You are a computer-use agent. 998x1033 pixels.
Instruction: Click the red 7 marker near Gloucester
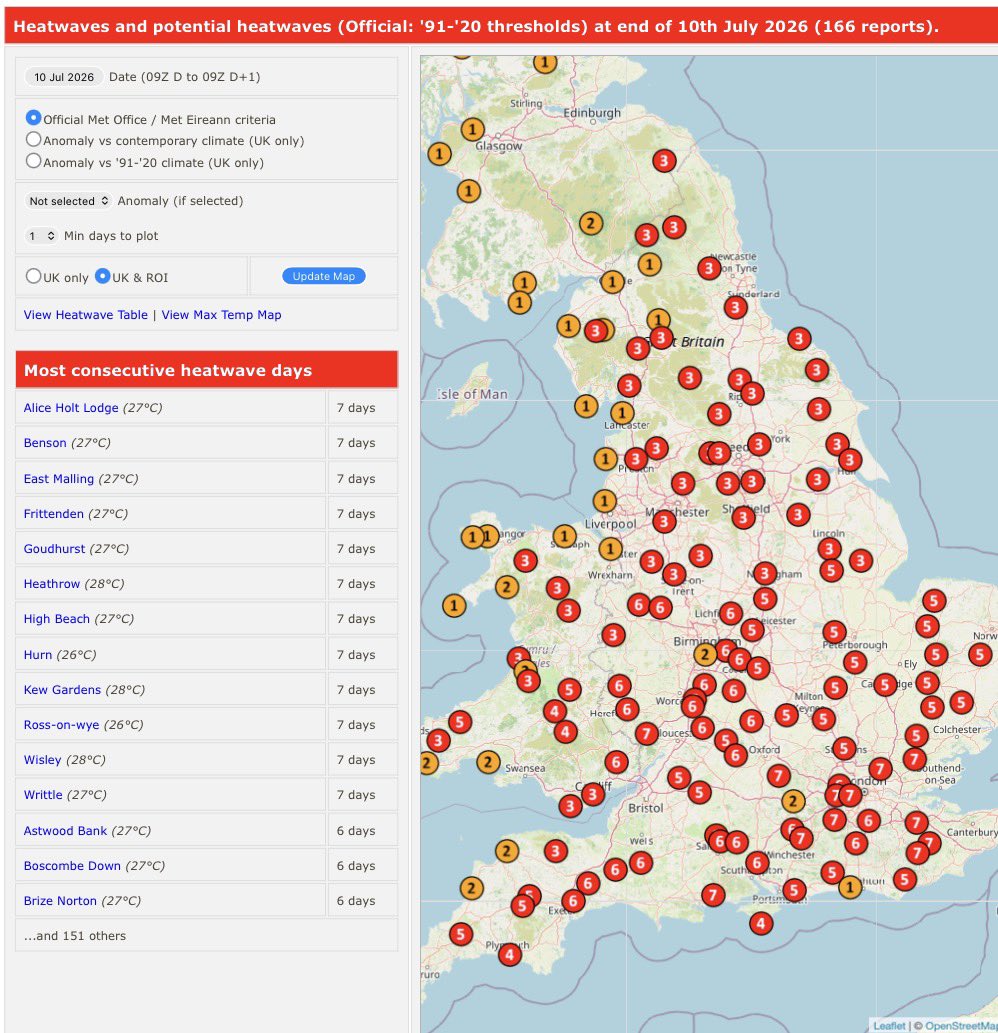click(646, 733)
